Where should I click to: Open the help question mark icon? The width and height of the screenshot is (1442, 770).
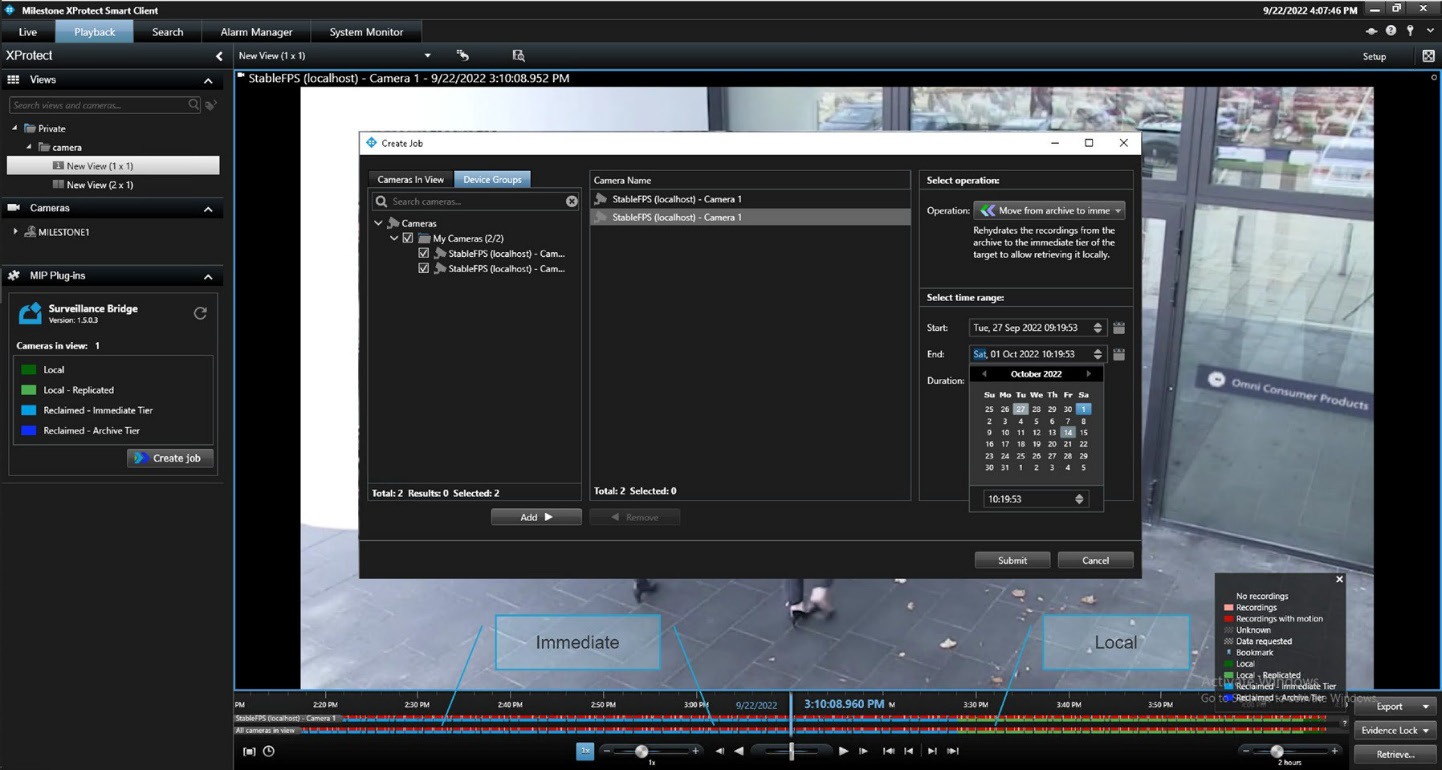click(1391, 31)
